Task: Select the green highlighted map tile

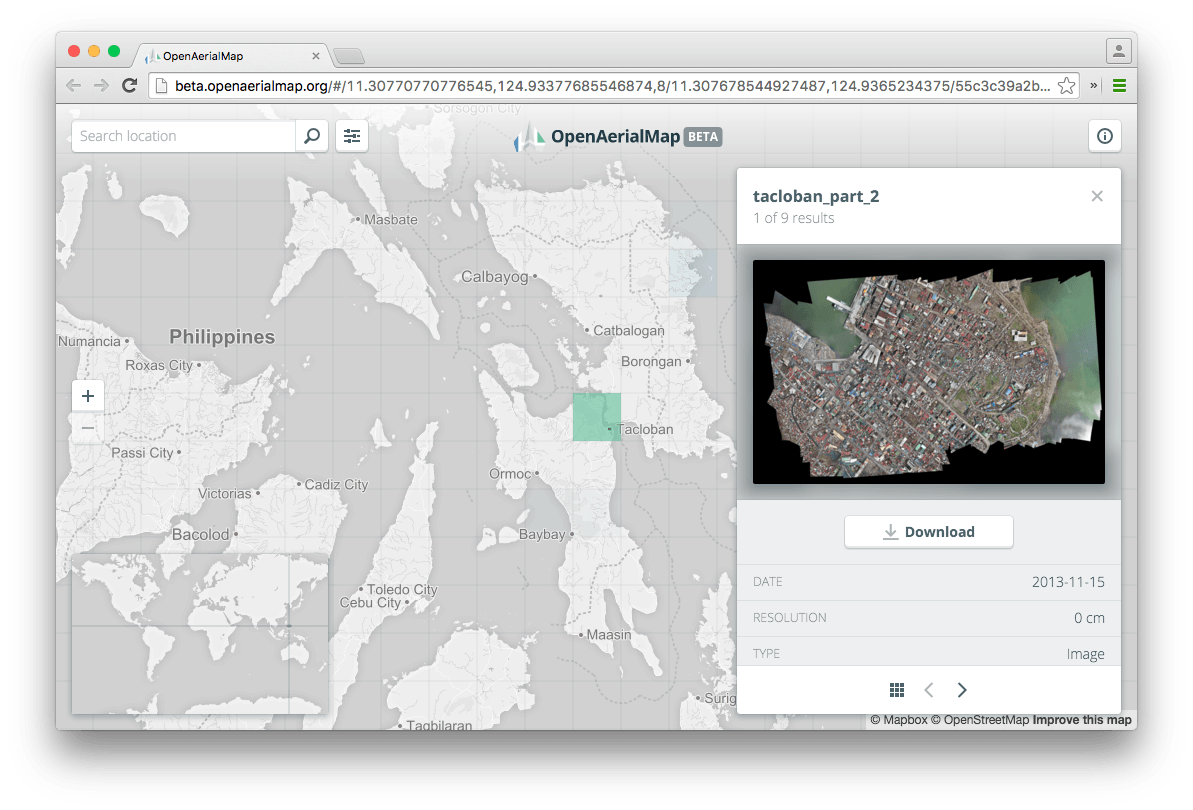Action: coord(596,417)
